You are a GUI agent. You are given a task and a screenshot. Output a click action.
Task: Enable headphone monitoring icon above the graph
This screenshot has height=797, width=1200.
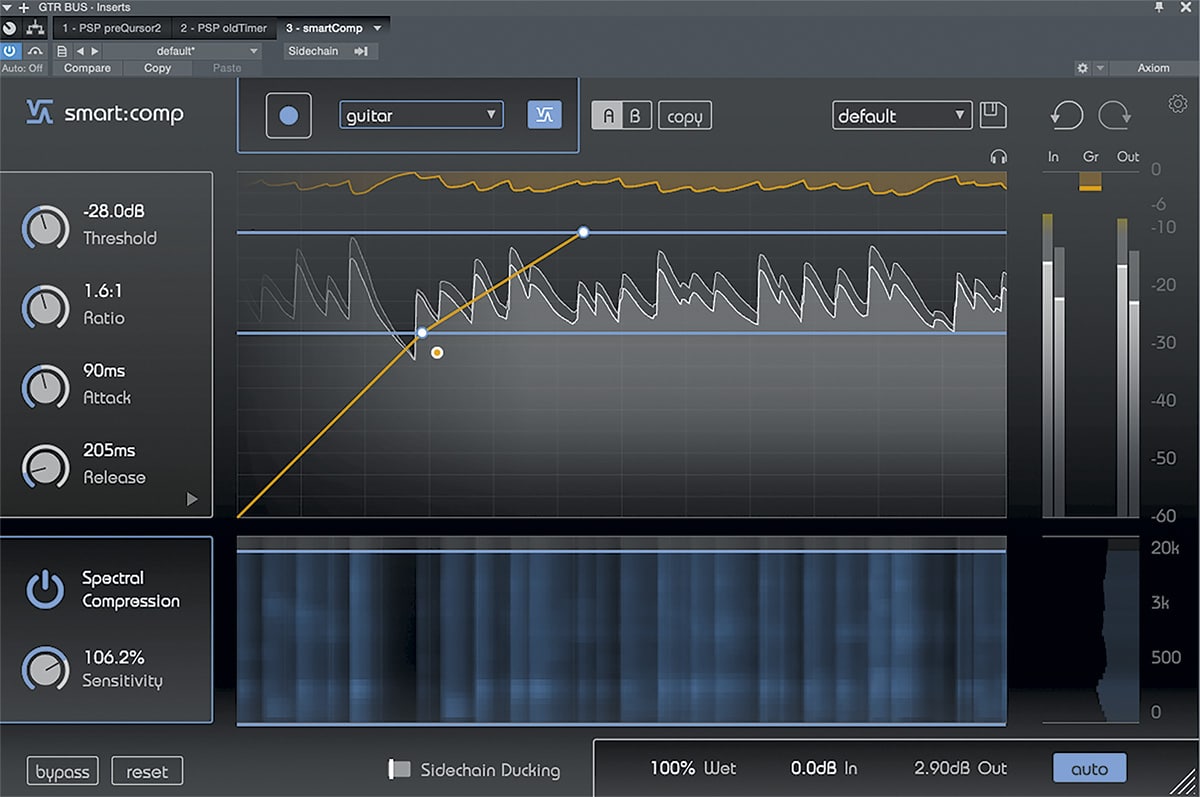click(x=997, y=157)
